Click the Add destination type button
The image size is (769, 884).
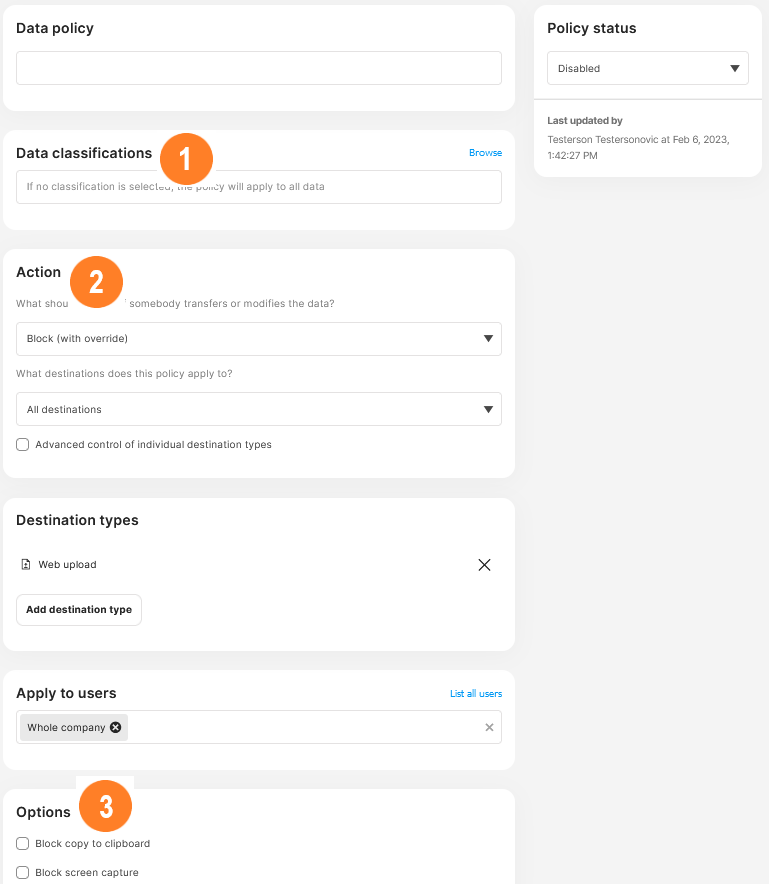[79, 610]
